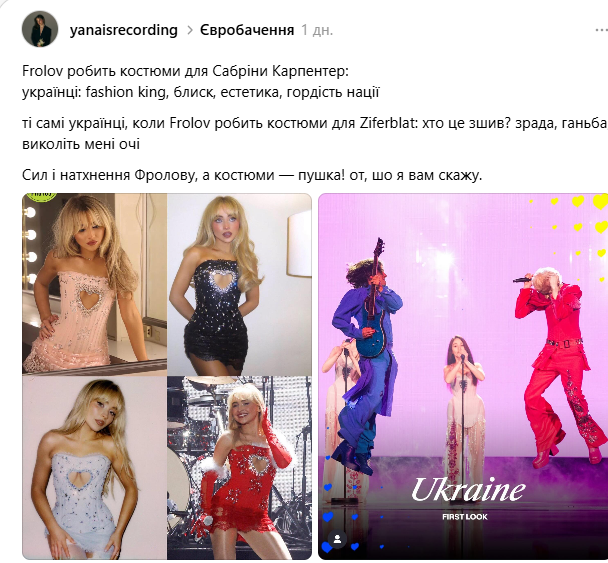Click the guitarist in blue suit photo area
Image resolution: width=608 pixels, height=563 pixels.
pos(366,355)
